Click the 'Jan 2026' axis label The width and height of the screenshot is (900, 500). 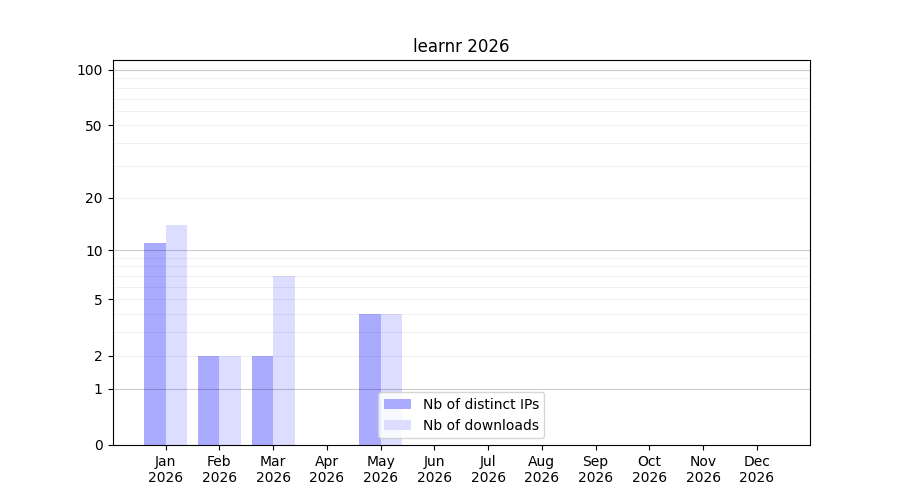coord(165,469)
